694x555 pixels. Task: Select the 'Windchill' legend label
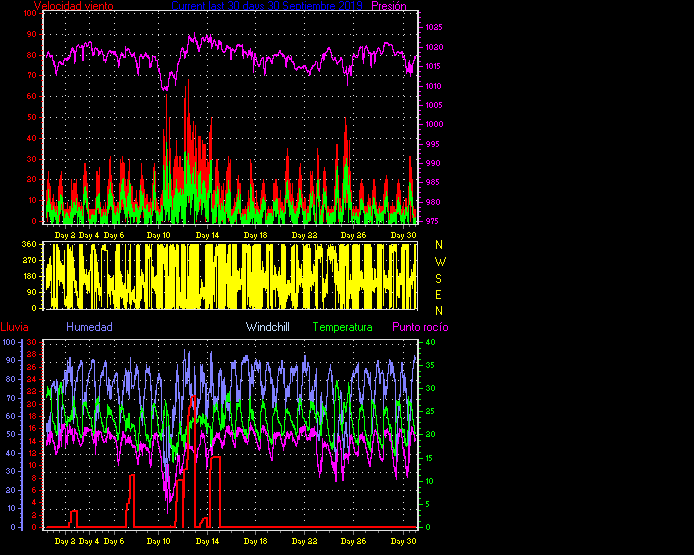coord(268,327)
